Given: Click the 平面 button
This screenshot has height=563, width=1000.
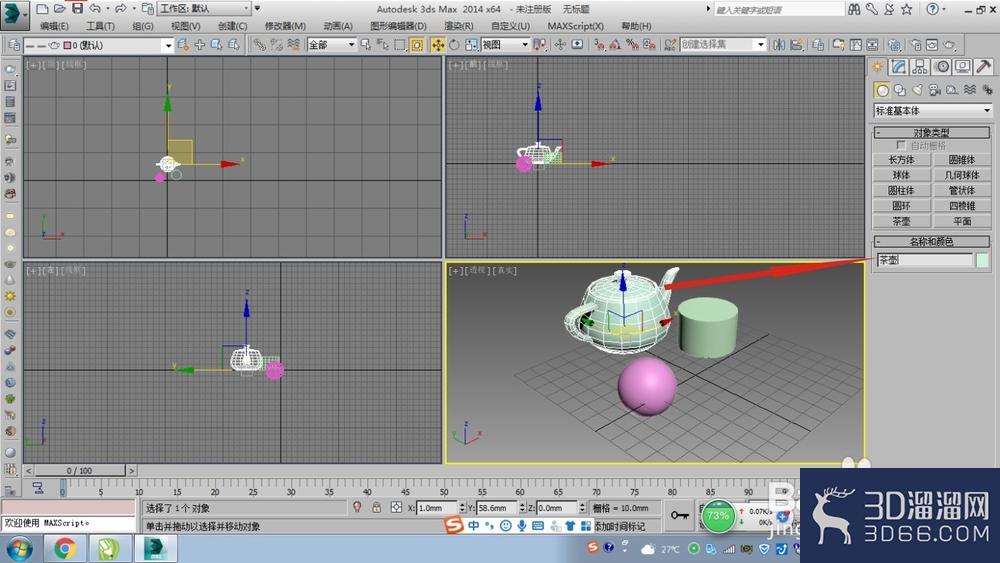Looking at the screenshot, I should point(962,221).
